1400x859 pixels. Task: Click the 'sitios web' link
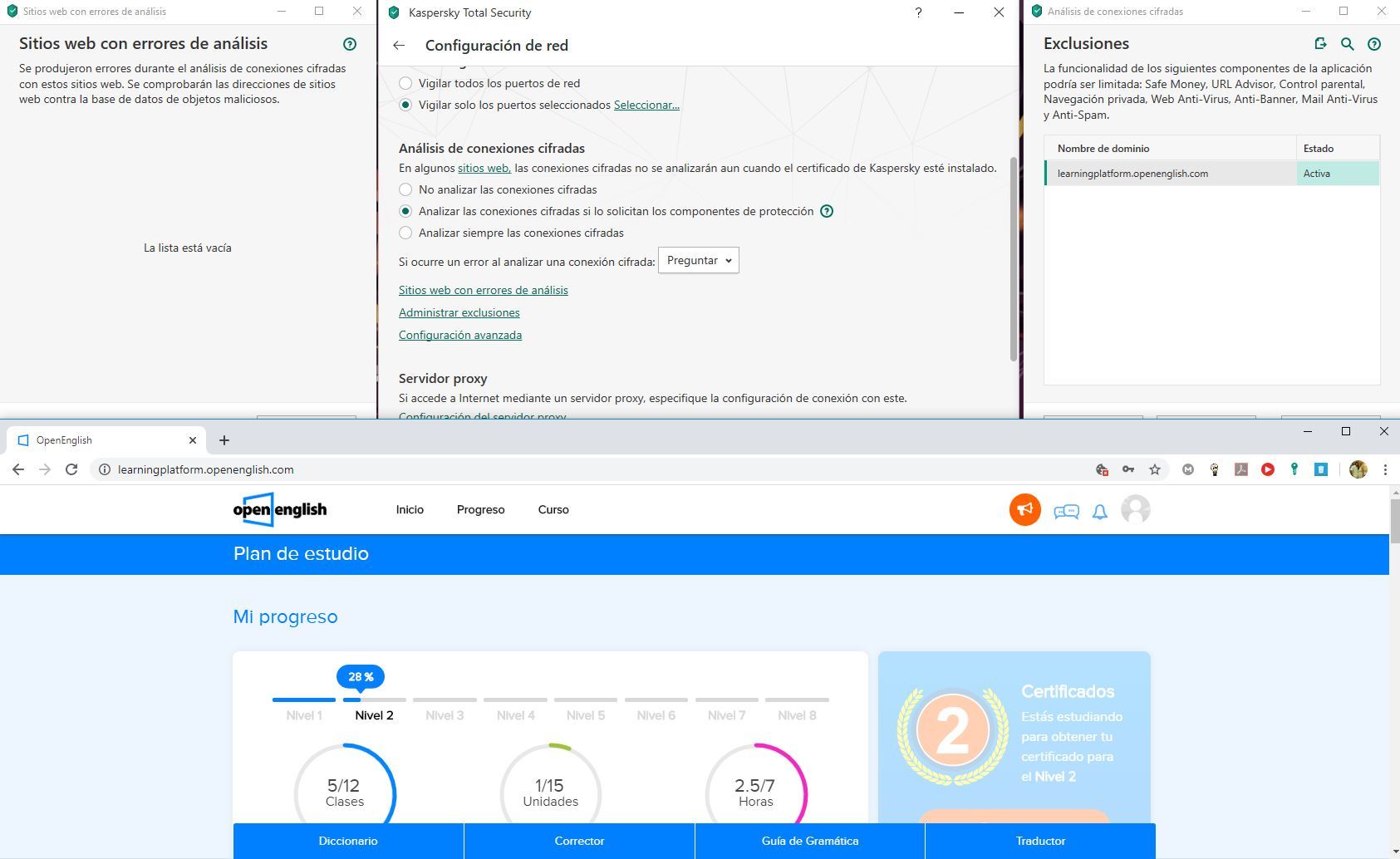click(x=484, y=168)
